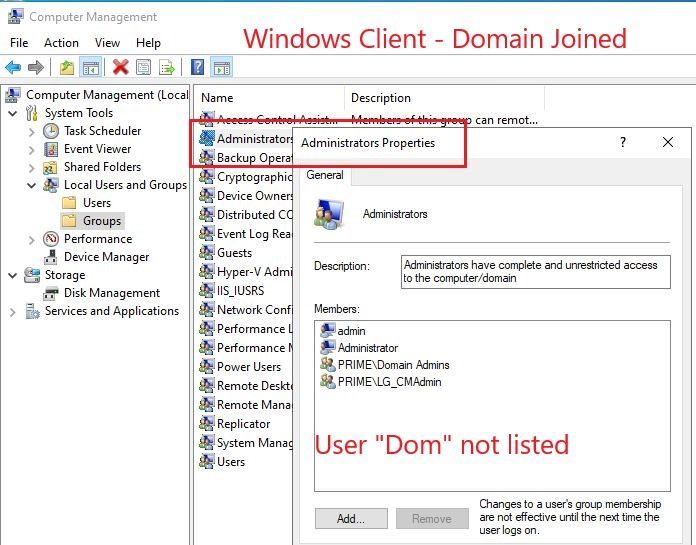696x545 pixels.
Task: Expand the Performance tree node
Action: 31,240
